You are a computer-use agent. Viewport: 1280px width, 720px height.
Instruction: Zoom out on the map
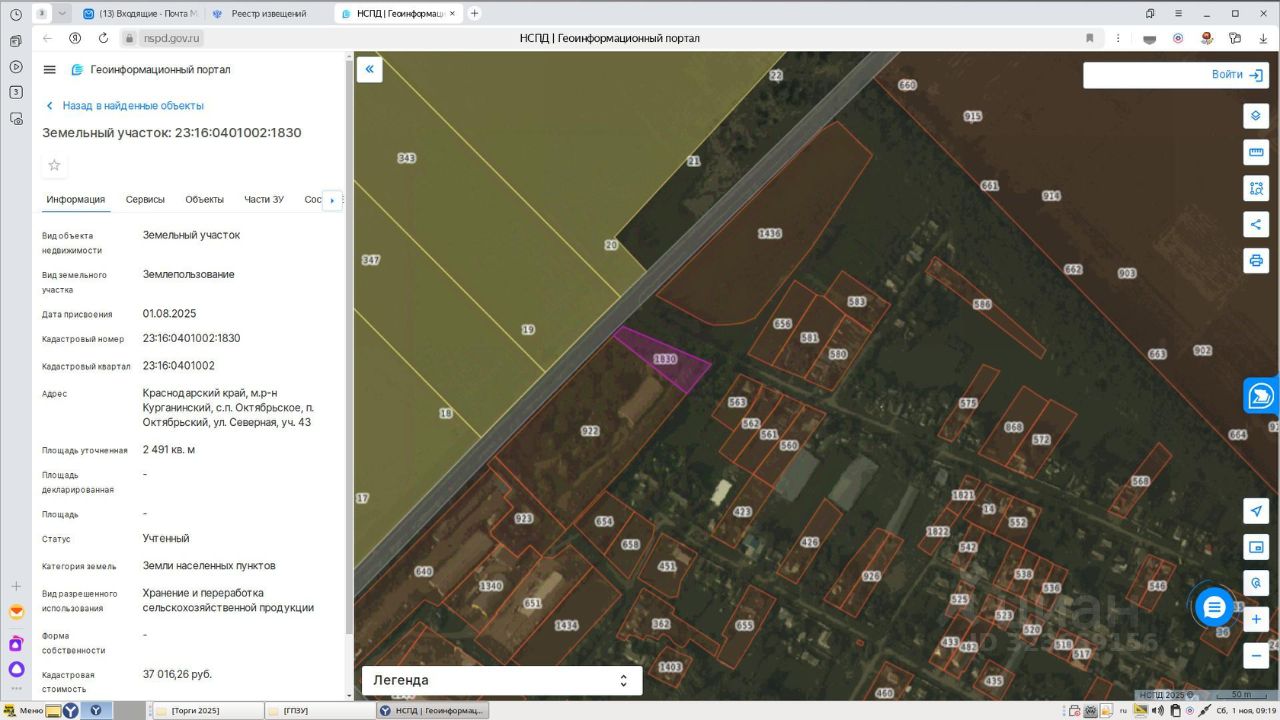coord(1256,656)
